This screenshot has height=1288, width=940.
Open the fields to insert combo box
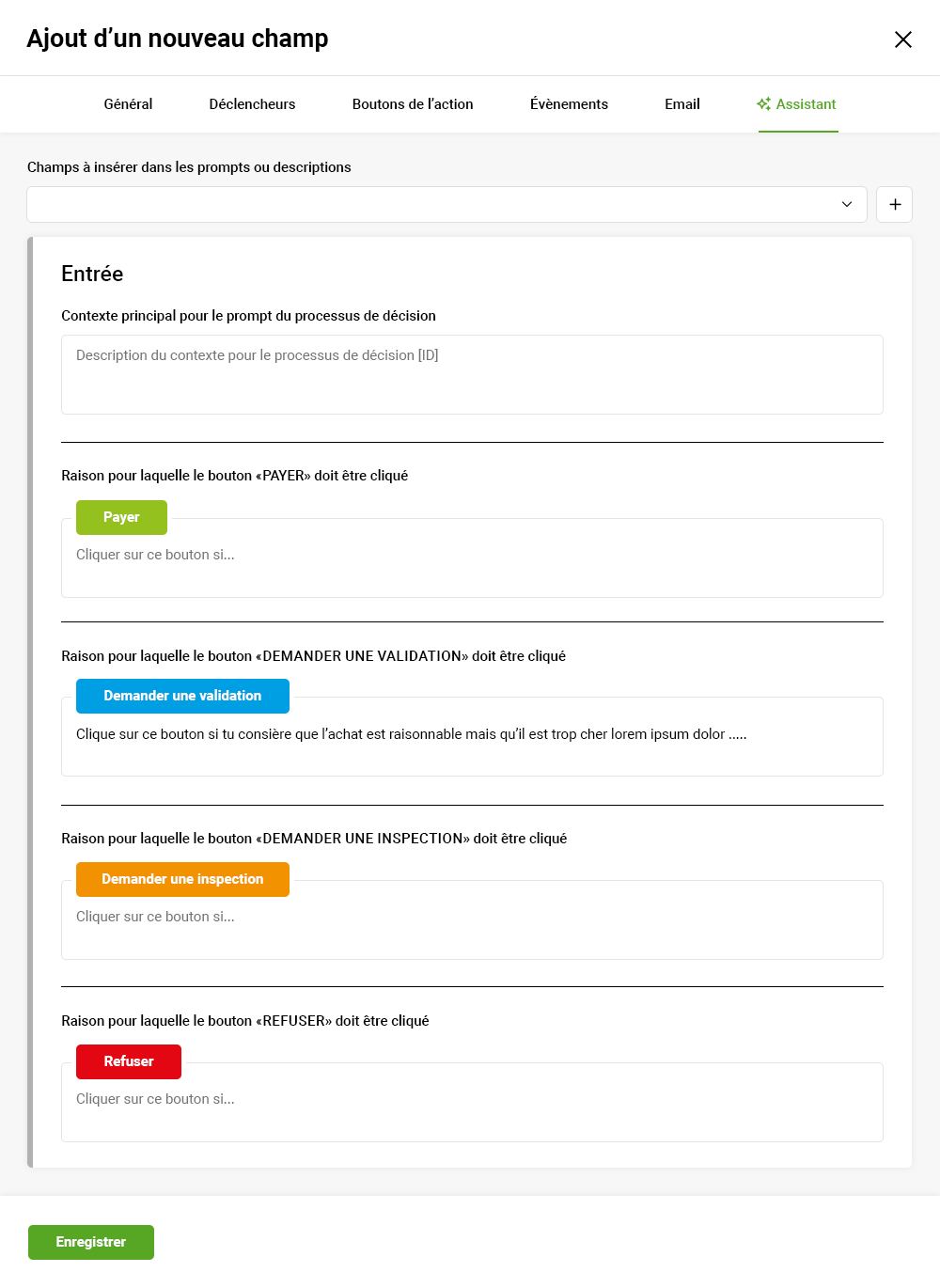(432, 204)
